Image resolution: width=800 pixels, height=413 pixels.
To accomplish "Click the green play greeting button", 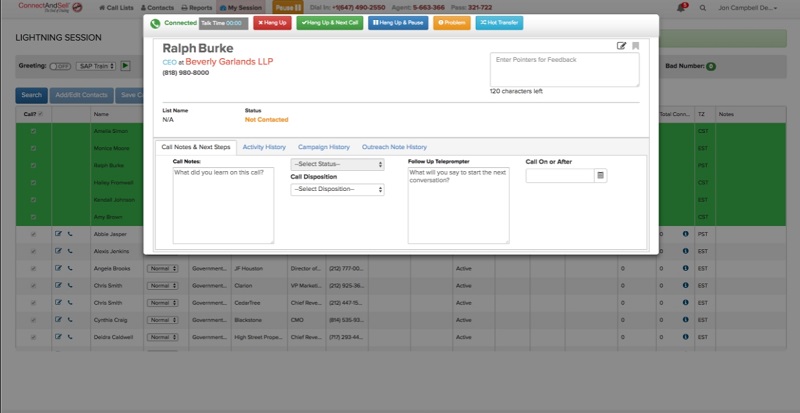I will 126,66.
